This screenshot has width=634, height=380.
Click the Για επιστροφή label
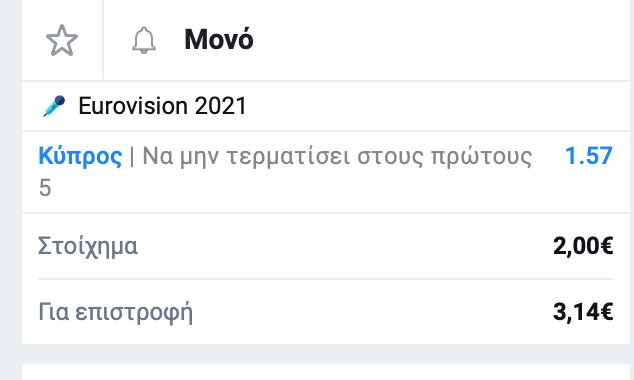click(x=116, y=312)
